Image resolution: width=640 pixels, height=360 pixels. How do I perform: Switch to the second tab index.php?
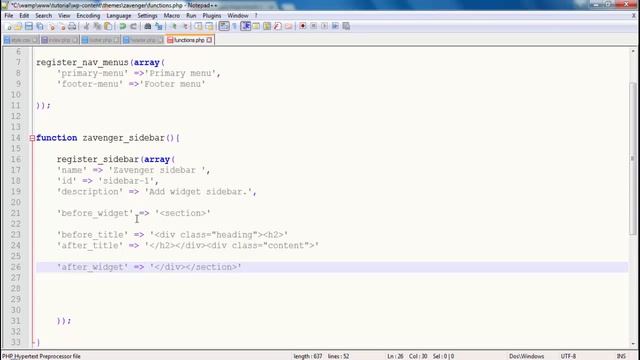pyautogui.click(x=60, y=40)
